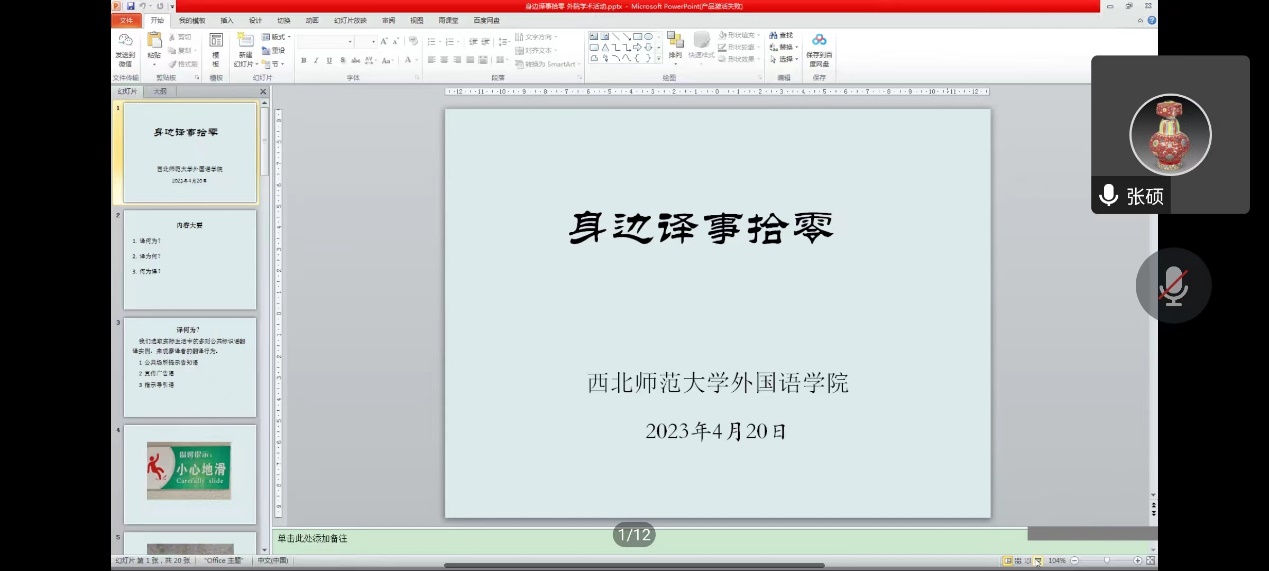Open the 模板 (Template) icon

(x=216, y=41)
